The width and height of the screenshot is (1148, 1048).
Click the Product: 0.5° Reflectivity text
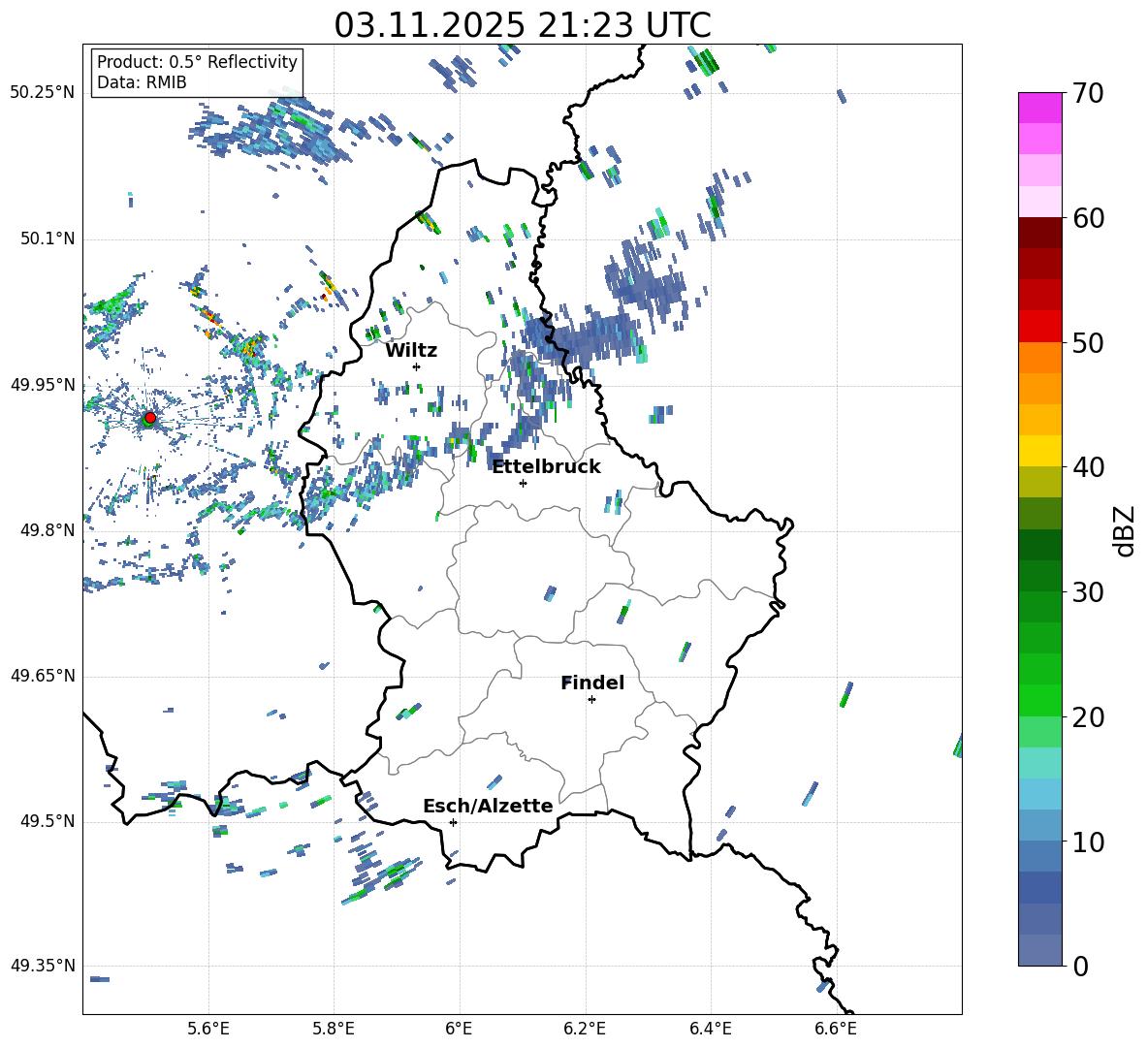point(197,62)
